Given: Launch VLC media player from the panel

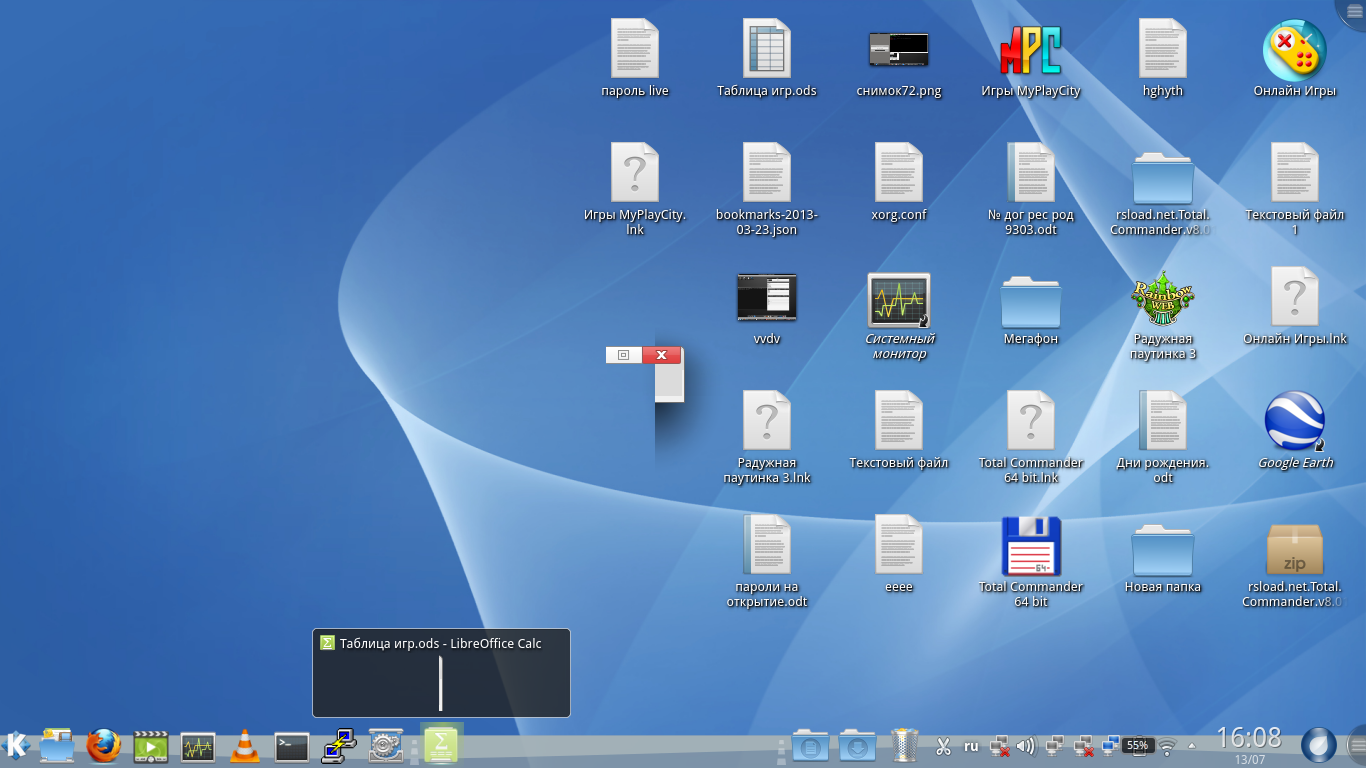Looking at the screenshot, I should 244,746.
